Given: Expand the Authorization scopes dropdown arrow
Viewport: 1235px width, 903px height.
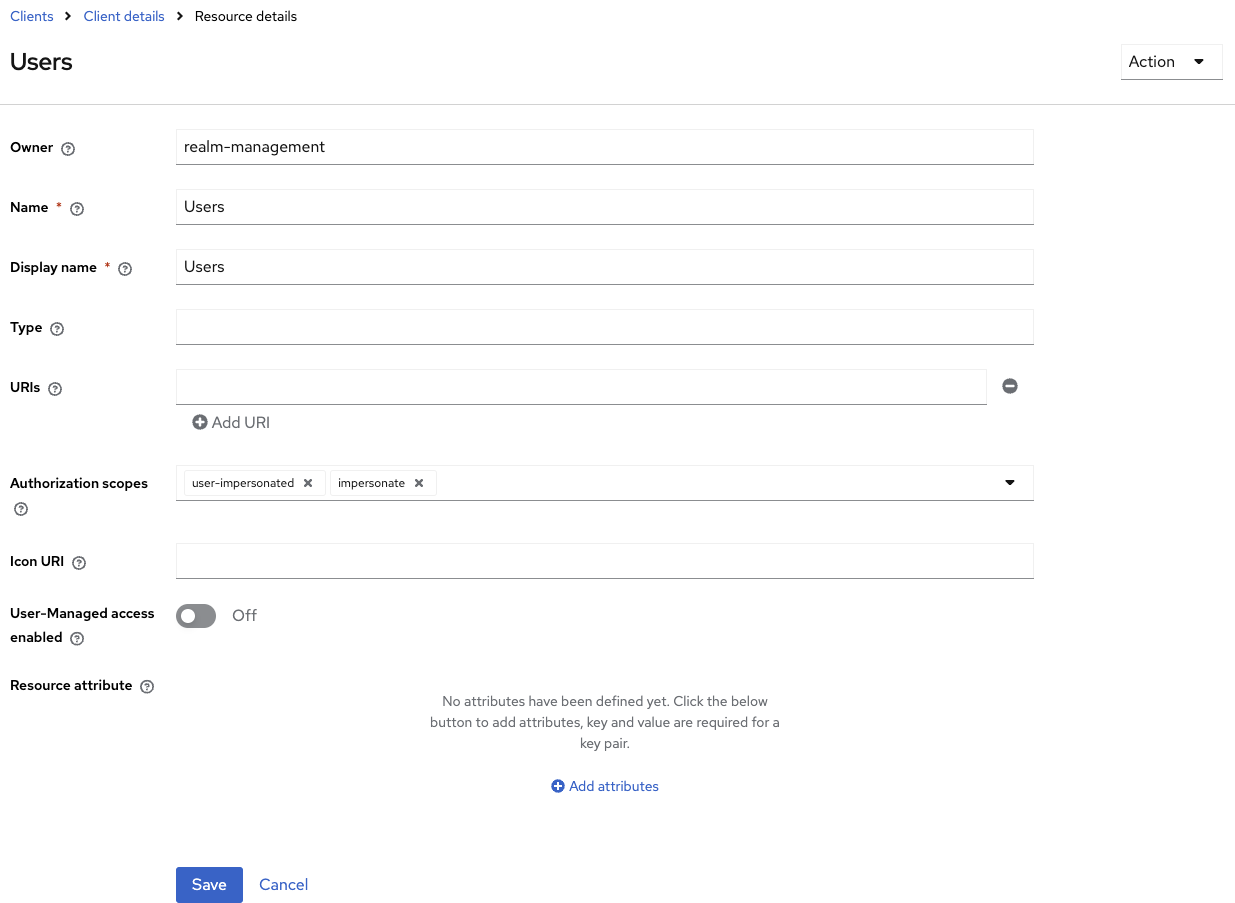Looking at the screenshot, I should [1010, 483].
